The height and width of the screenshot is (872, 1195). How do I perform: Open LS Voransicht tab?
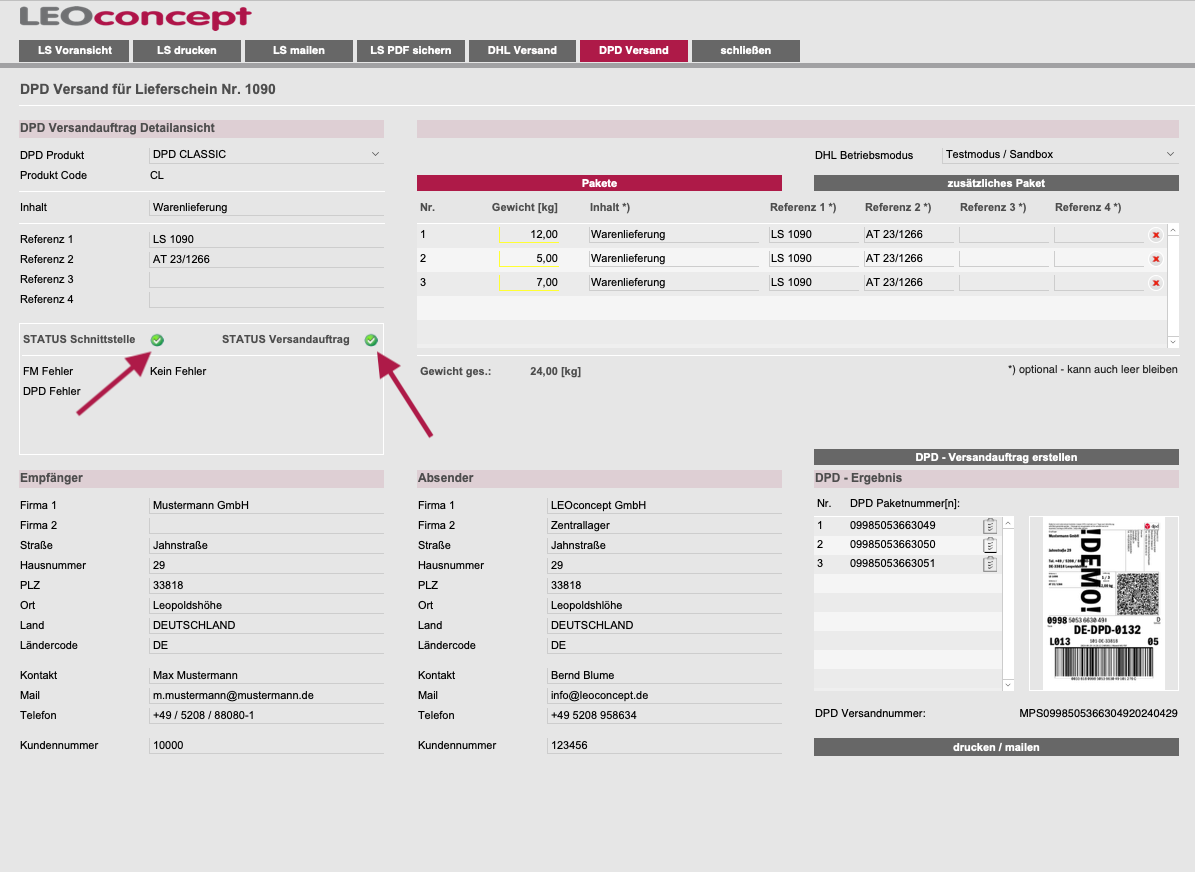point(75,50)
